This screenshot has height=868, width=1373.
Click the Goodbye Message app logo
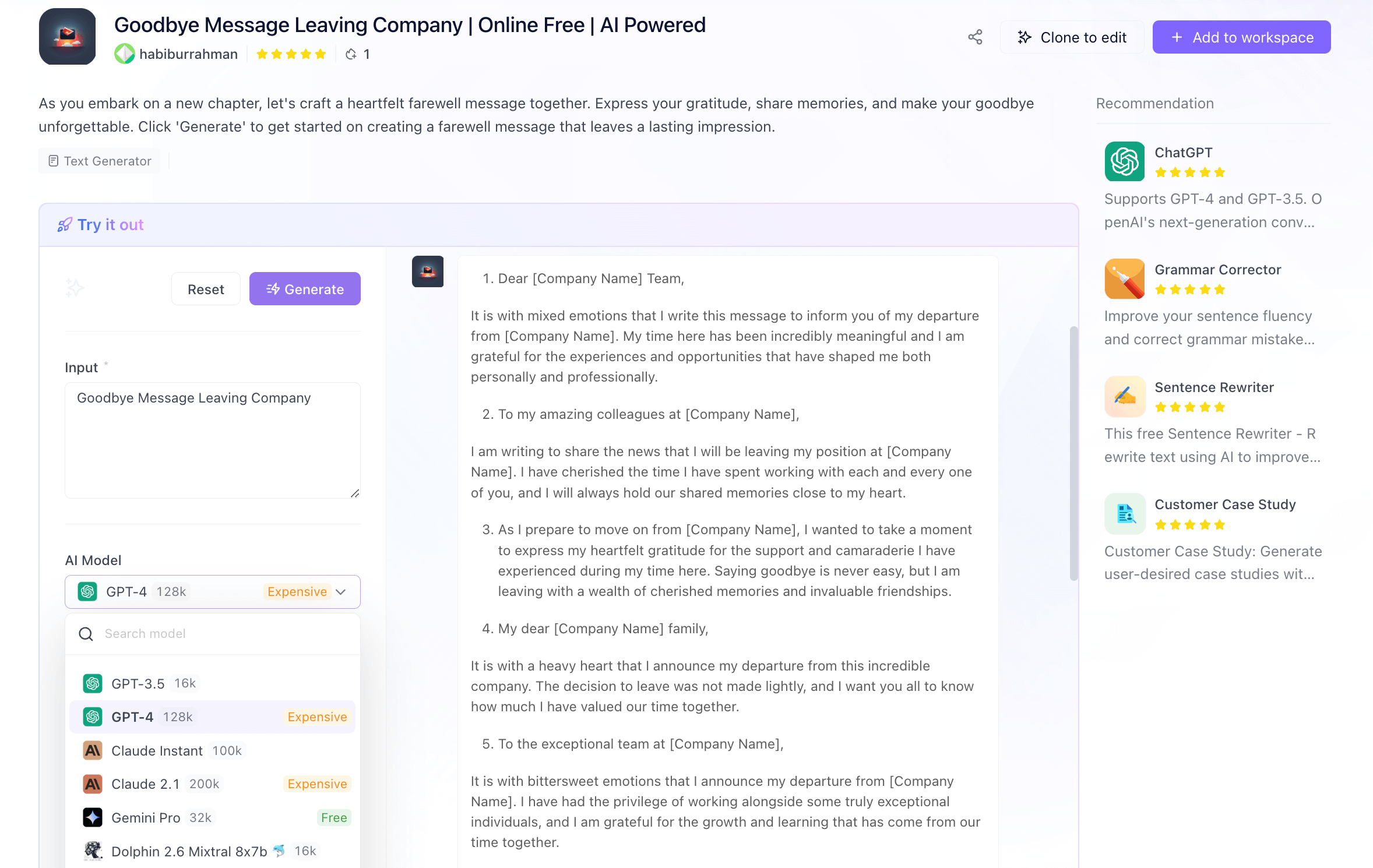point(67,36)
